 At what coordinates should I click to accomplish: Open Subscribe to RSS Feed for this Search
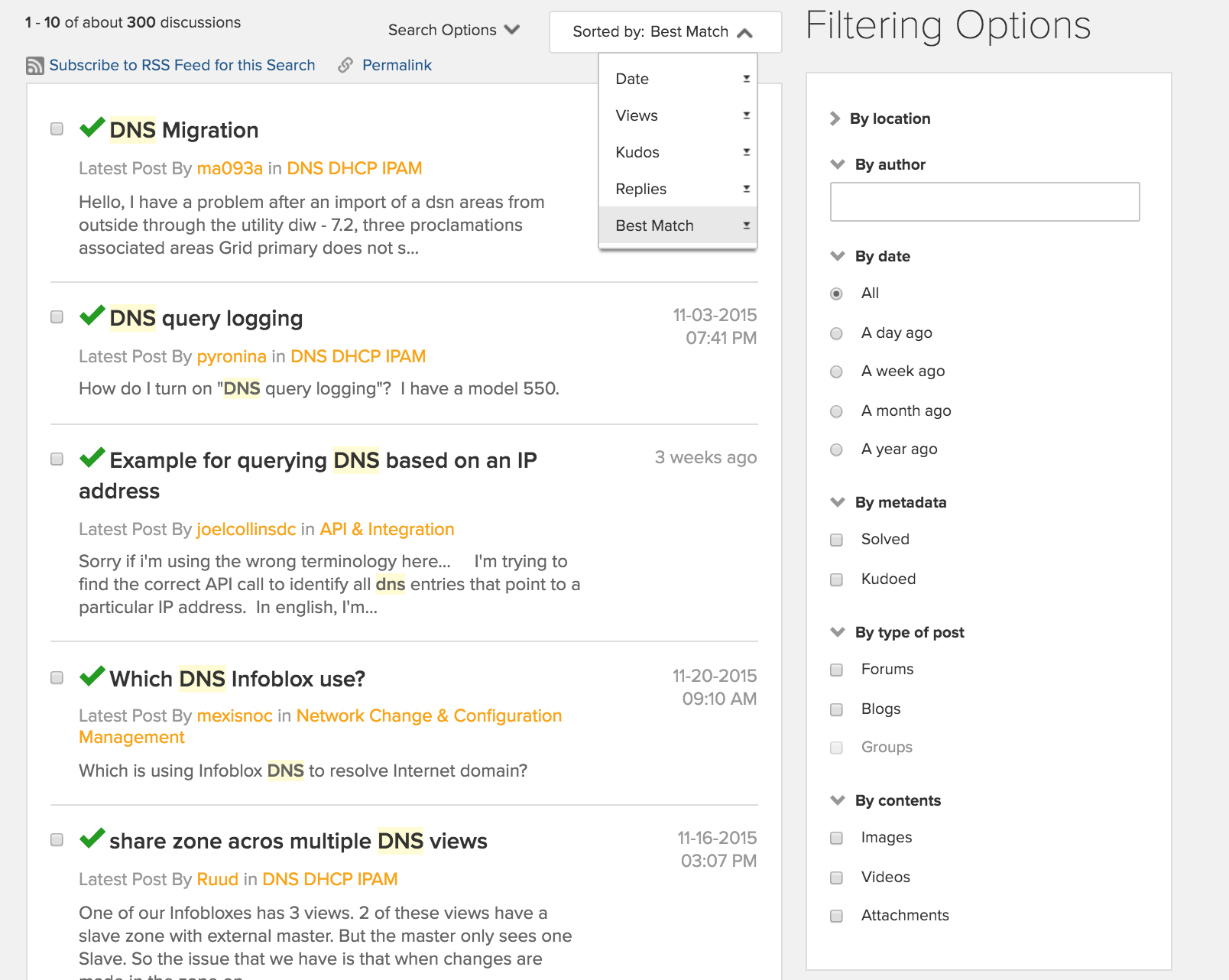182,66
